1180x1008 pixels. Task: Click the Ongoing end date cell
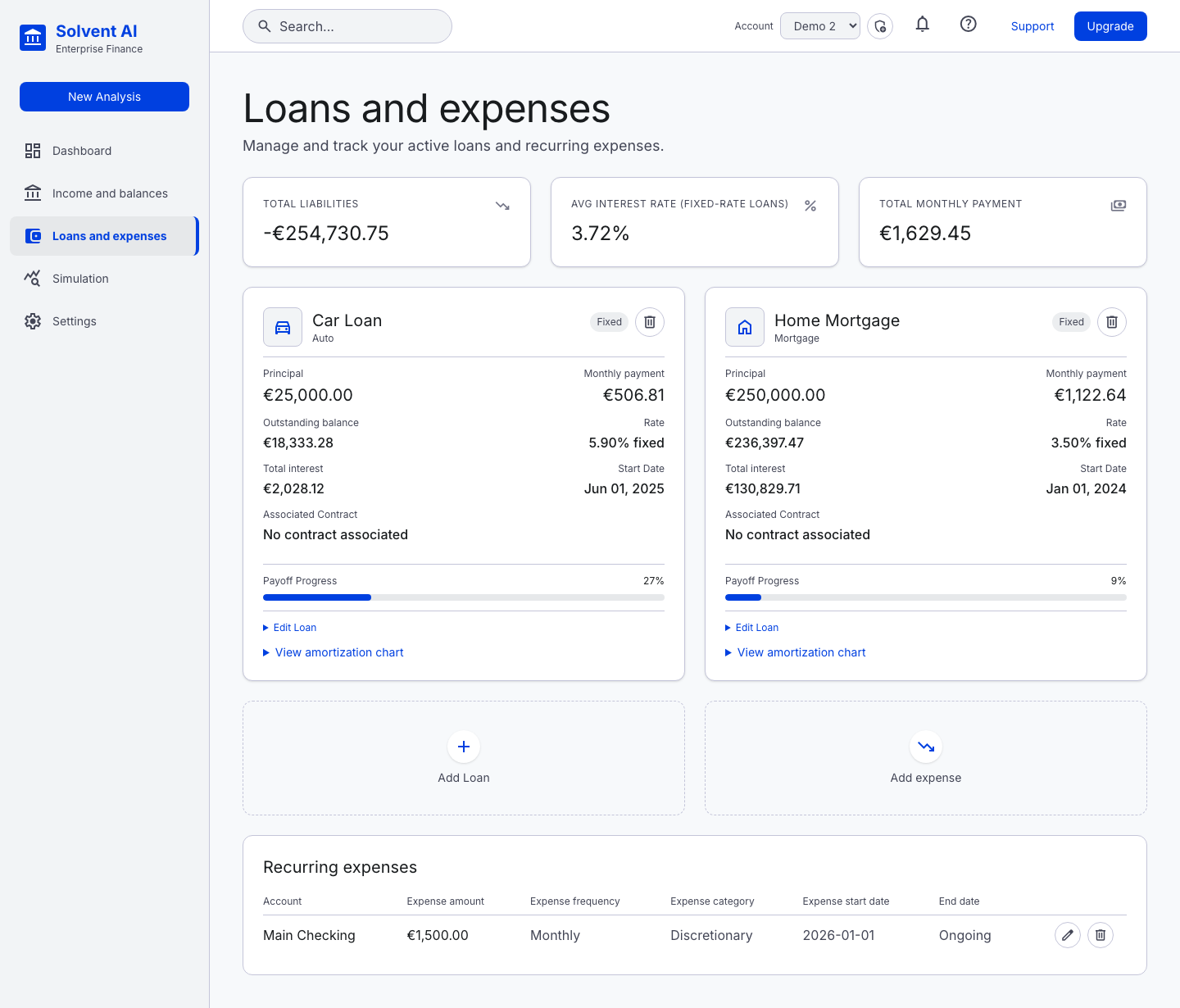point(965,935)
